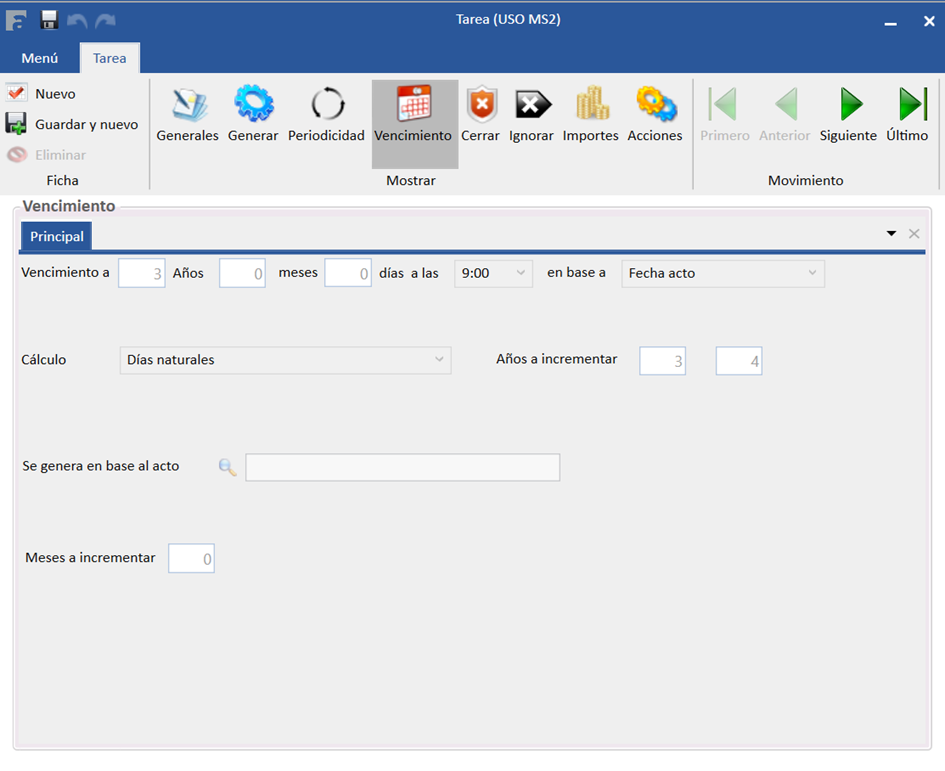Open the time dropdown showing 9:00
The width and height of the screenshot is (945, 771).
(494, 273)
